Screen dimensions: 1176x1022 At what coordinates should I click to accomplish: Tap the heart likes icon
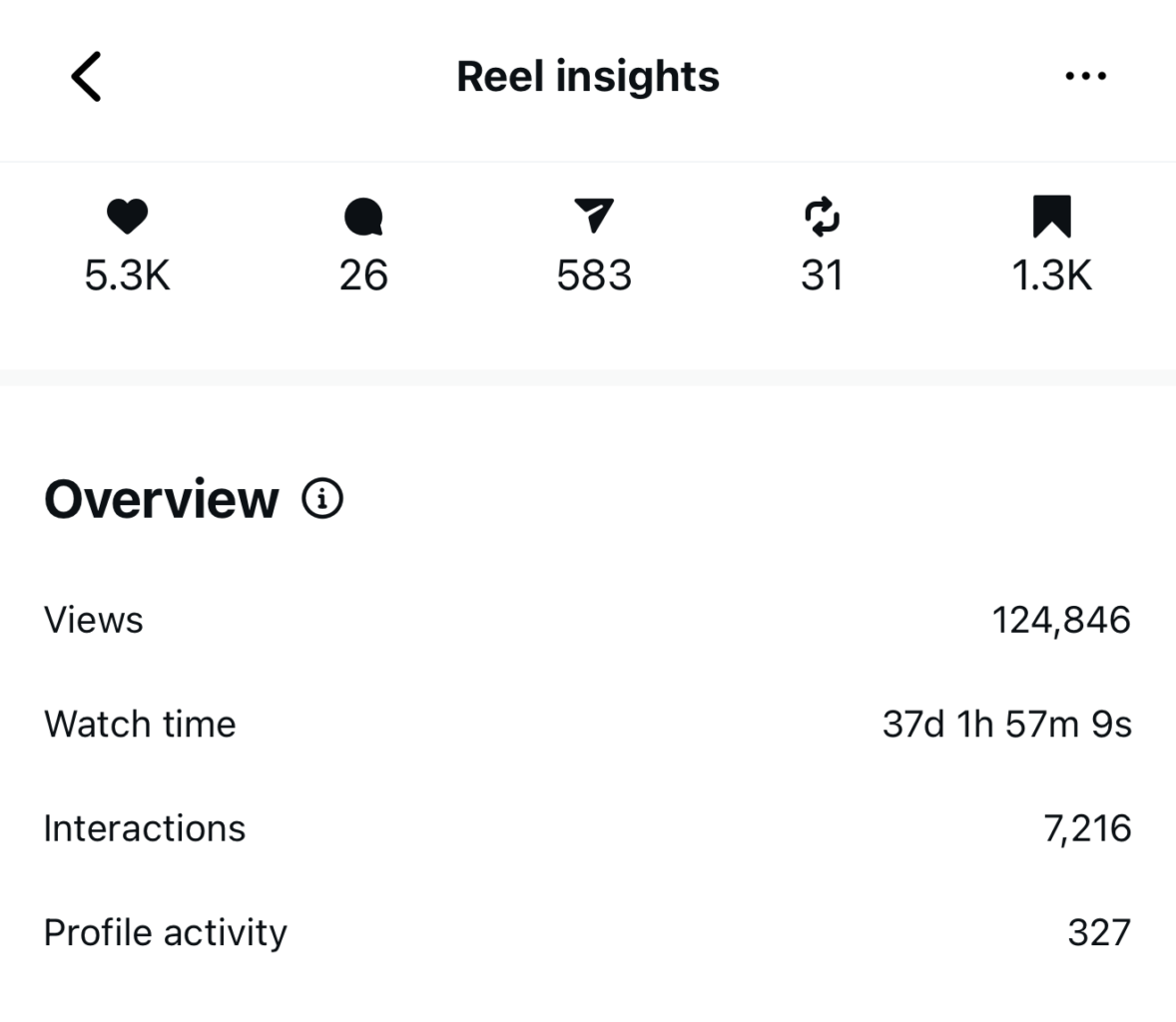pyautogui.click(x=127, y=216)
